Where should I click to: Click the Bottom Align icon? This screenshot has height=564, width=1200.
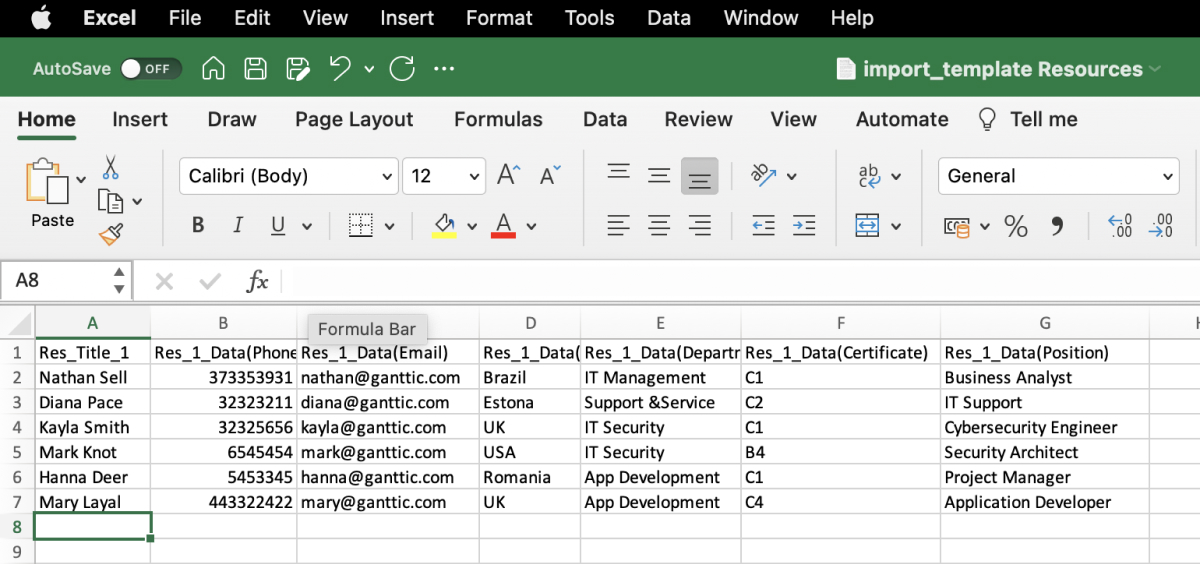pyautogui.click(x=700, y=176)
